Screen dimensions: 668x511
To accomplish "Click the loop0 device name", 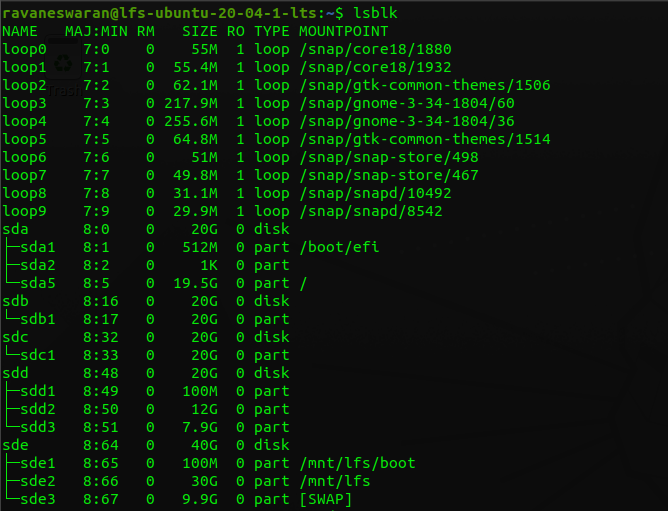I will [24, 49].
